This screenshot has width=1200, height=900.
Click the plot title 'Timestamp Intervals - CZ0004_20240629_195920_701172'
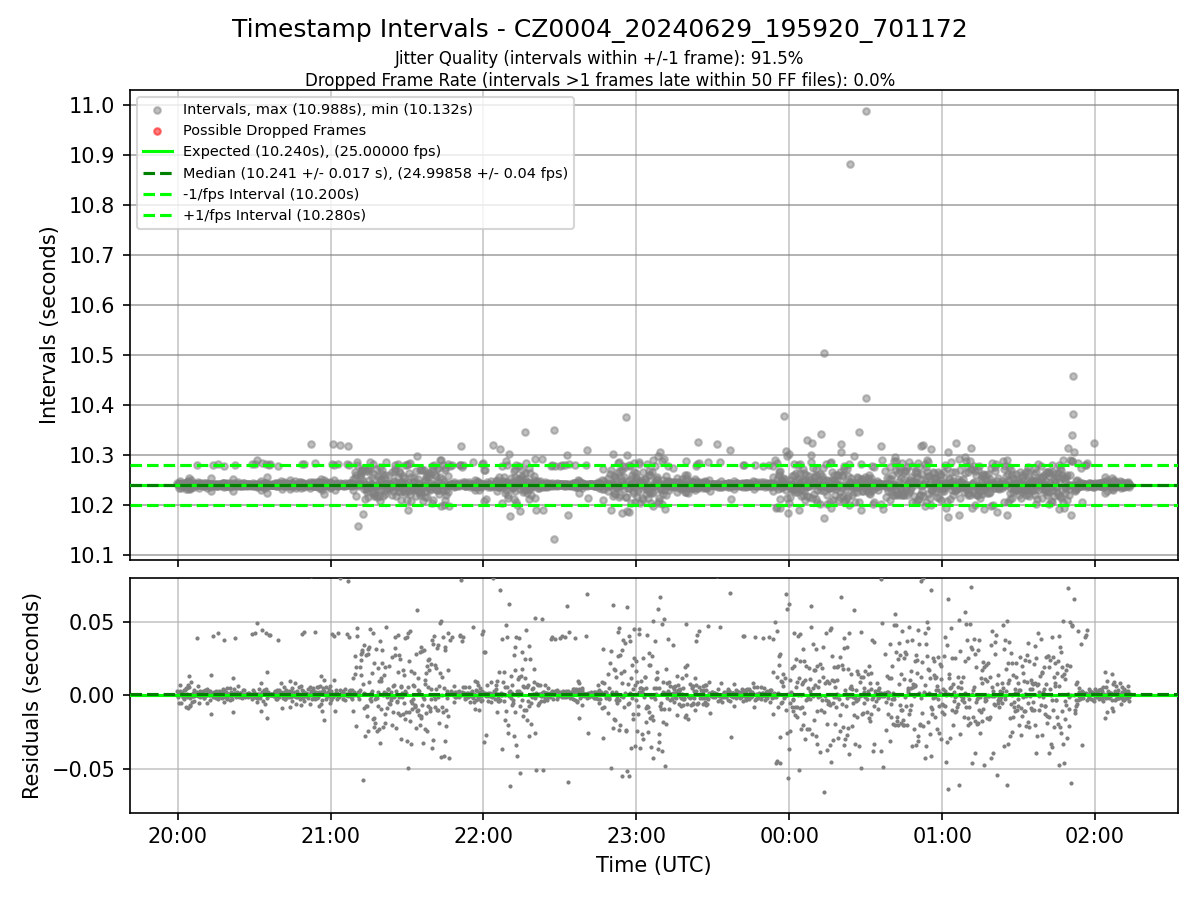coord(599,29)
